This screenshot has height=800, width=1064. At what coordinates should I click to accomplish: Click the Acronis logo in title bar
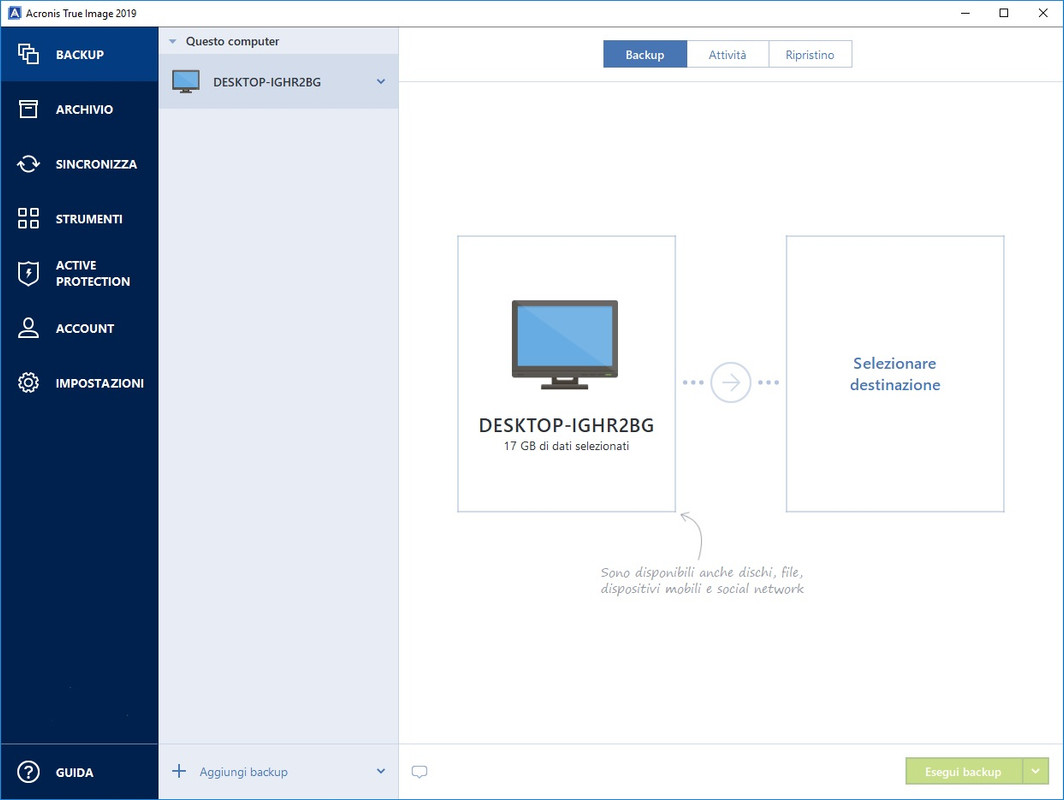tap(14, 13)
